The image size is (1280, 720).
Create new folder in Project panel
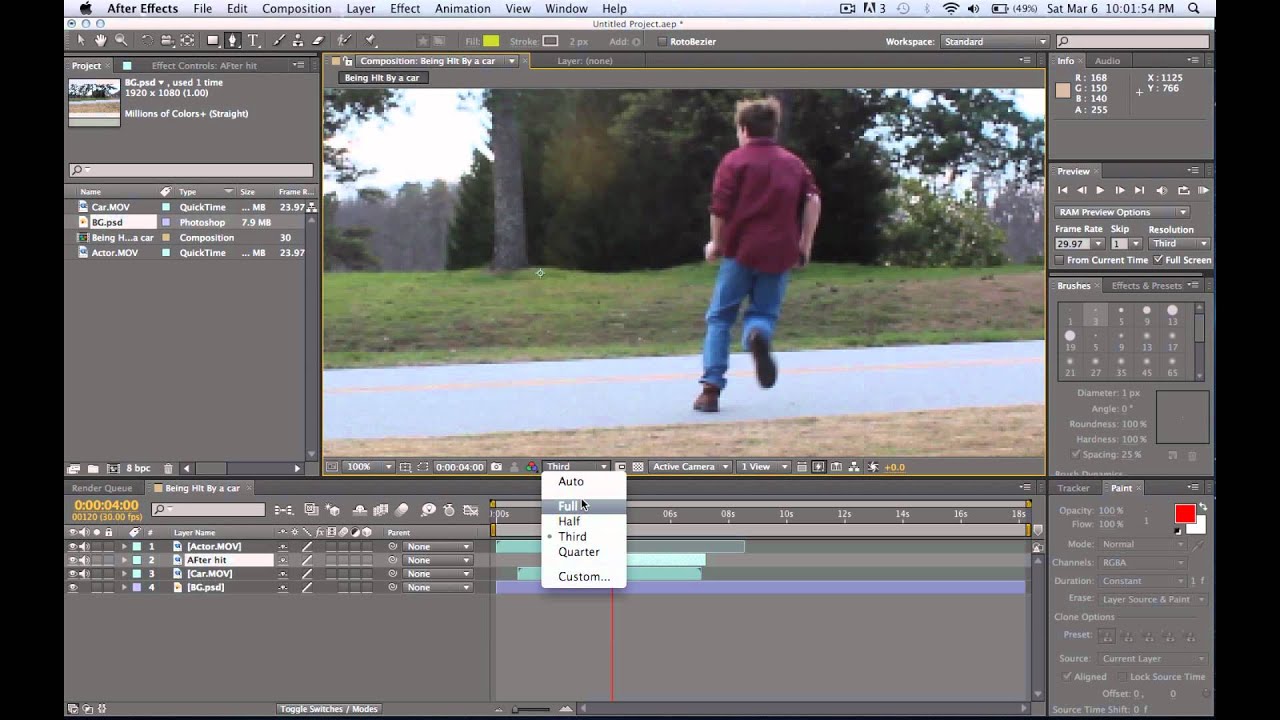pos(92,468)
